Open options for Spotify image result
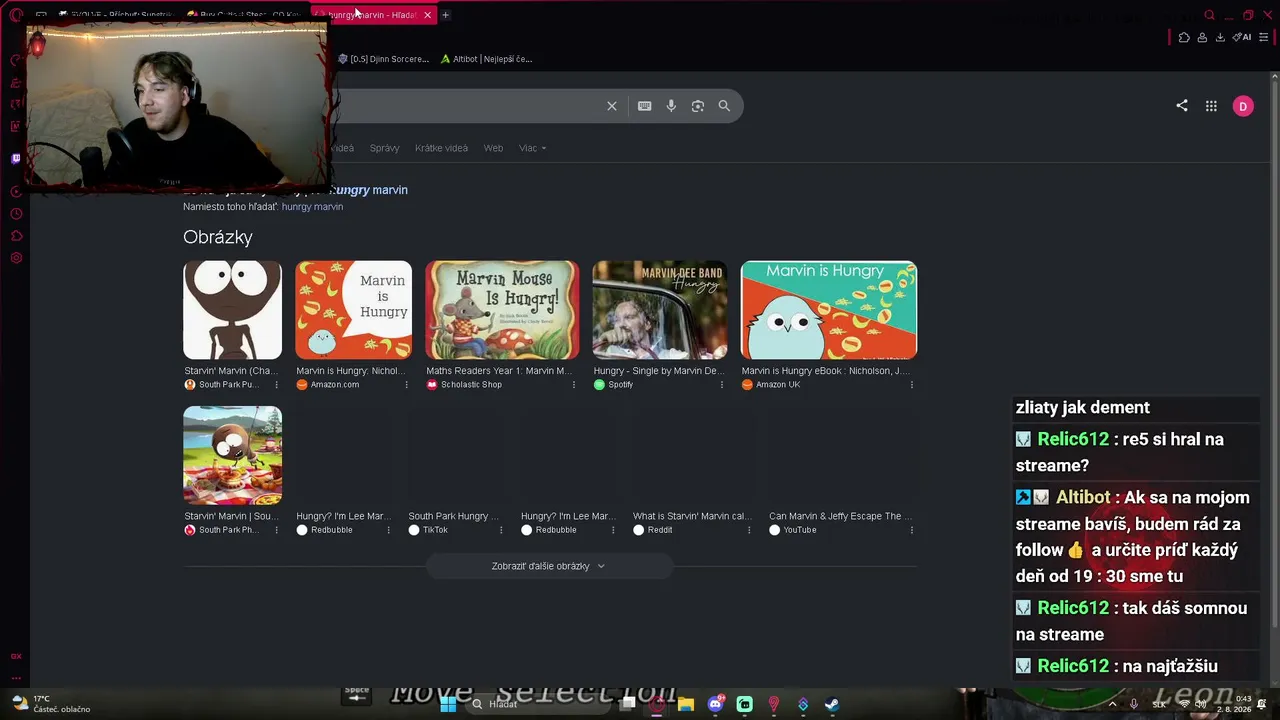 [x=722, y=385]
